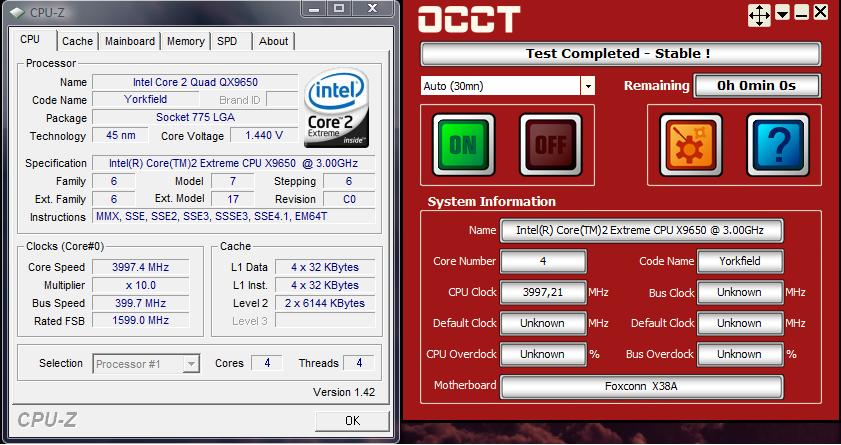Viewport: 841px width, 445px height.
Task: Start the OCCT test with ON button
Action: tap(463, 145)
